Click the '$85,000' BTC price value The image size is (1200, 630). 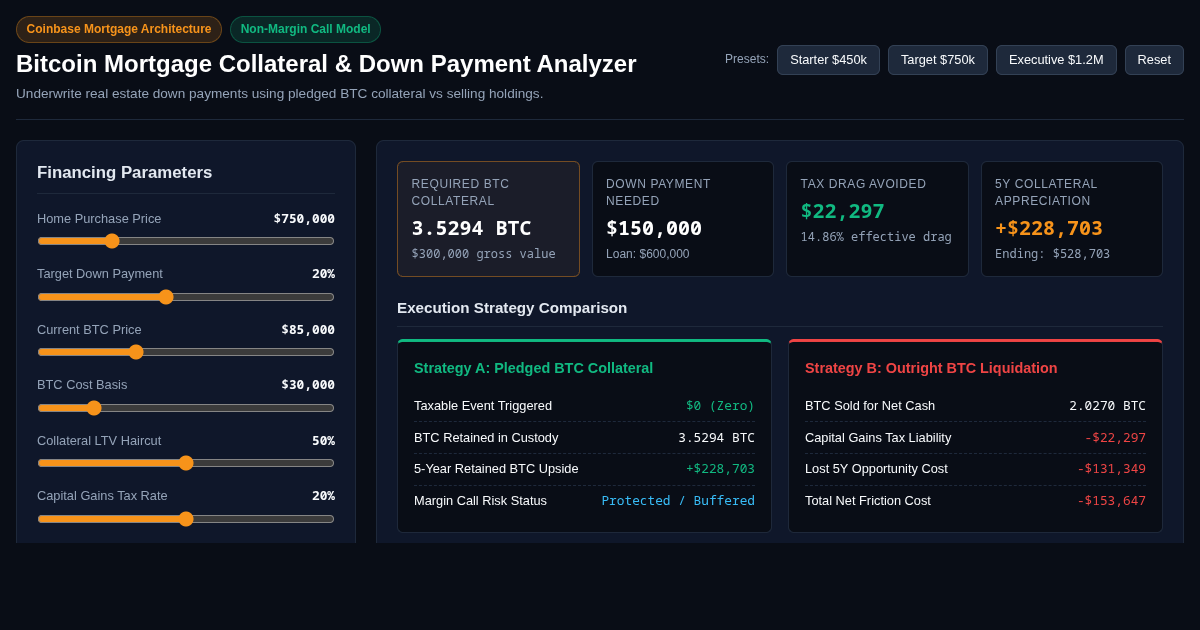pos(308,330)
